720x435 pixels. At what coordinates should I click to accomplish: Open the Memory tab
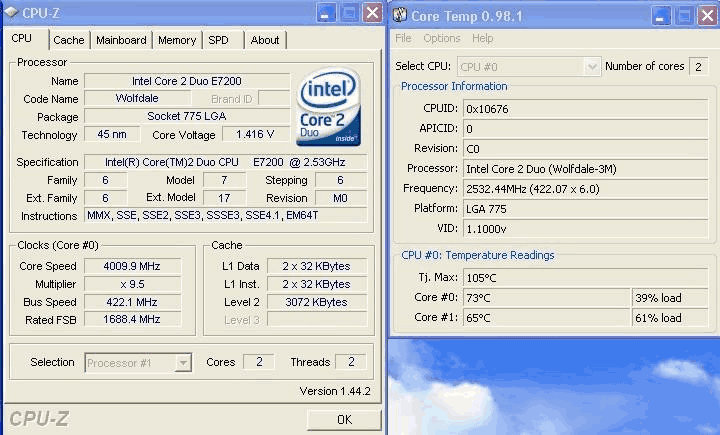pos(177,40)
